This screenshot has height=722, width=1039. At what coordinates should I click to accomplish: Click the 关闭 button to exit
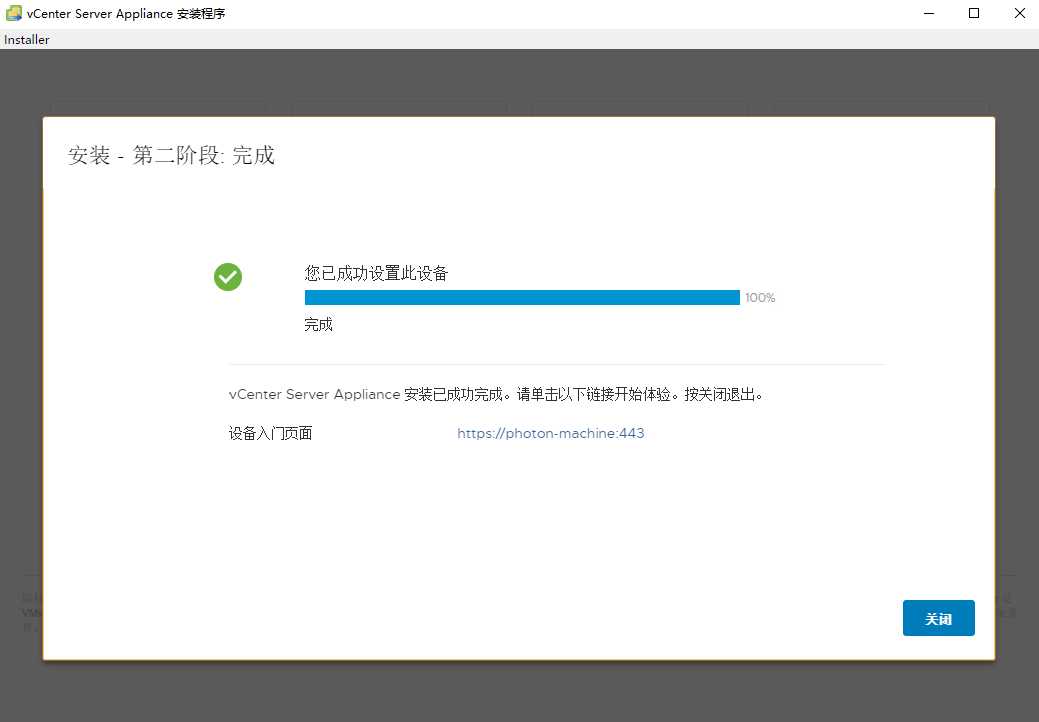pos(938,618)
